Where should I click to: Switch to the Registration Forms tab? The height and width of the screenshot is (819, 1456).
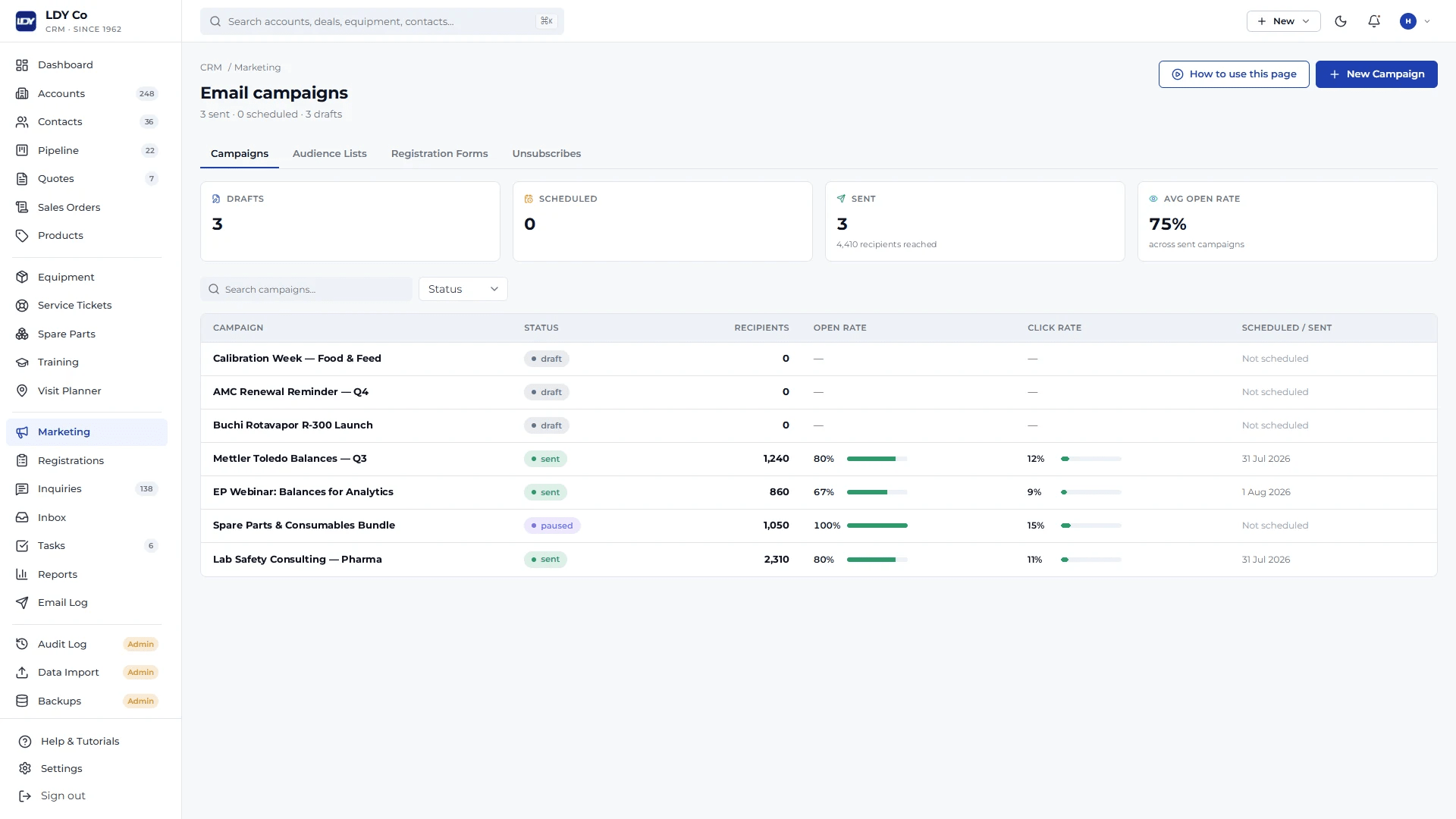click(x=440, y=154)
